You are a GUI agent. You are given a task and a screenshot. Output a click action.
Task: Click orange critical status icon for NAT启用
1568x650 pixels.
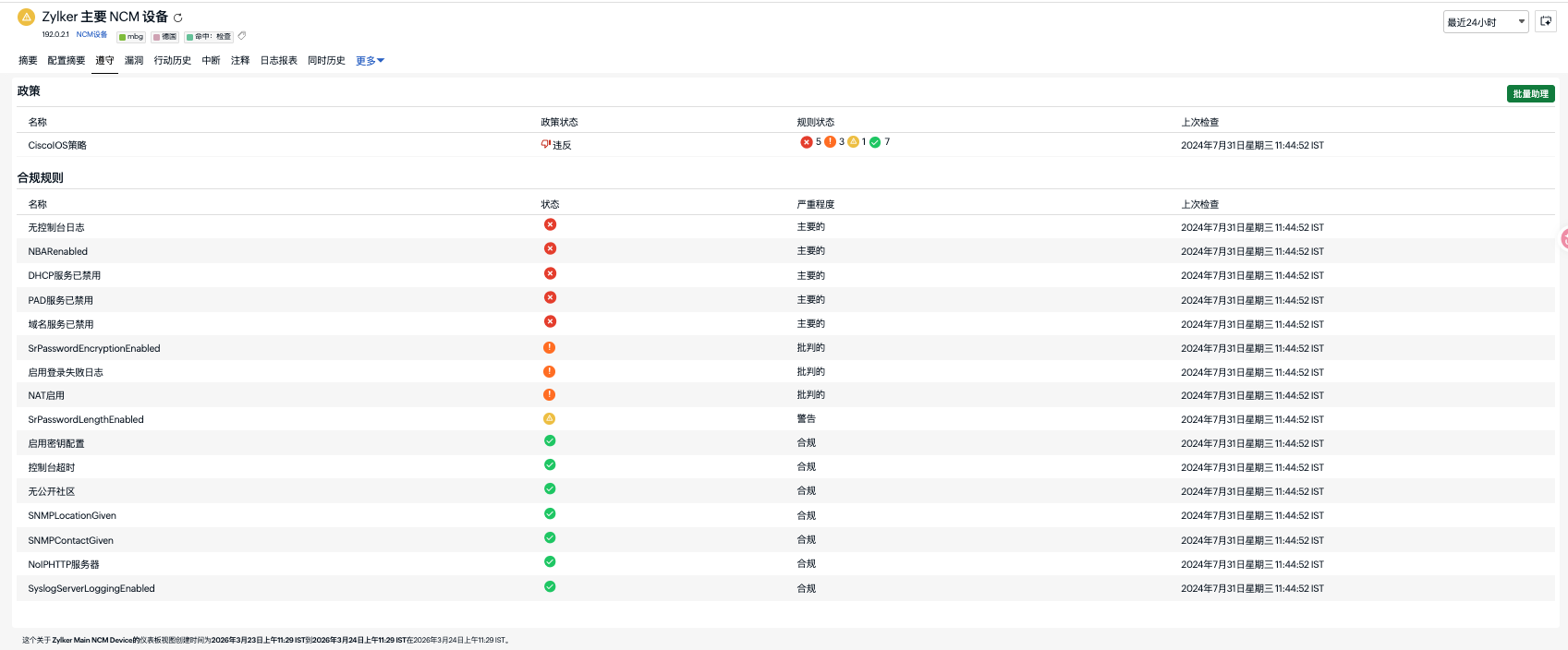[x=550, y=394]
